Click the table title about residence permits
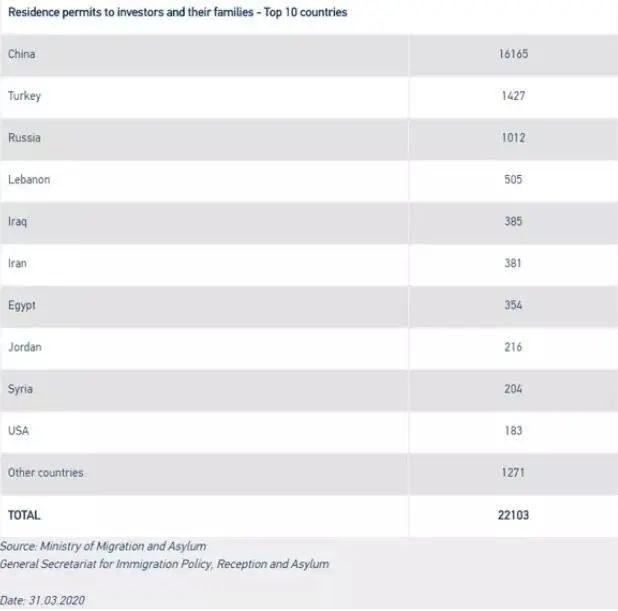 point(177,12)
